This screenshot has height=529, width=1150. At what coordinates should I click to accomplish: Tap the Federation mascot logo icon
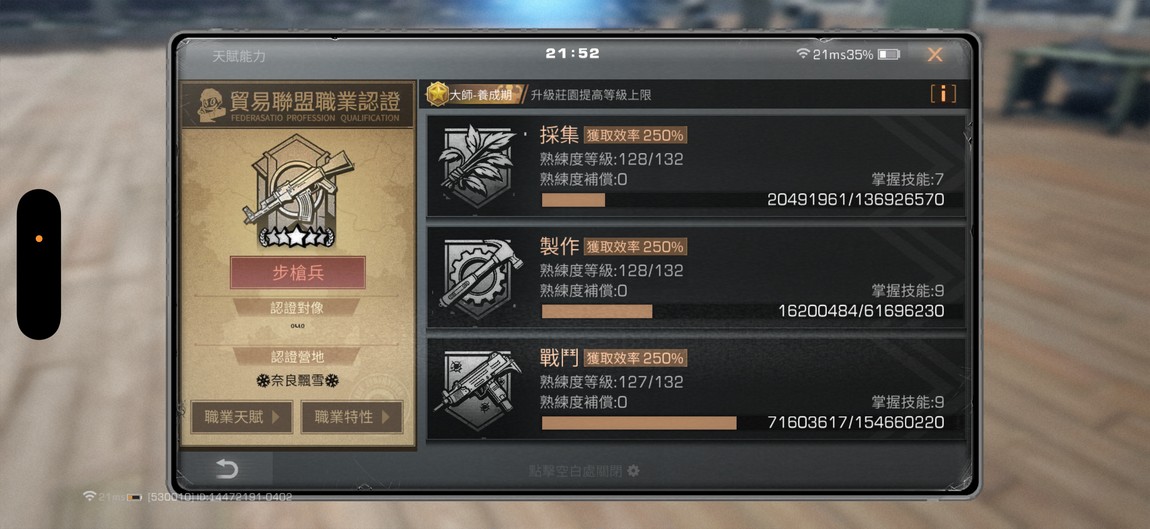click(211, 106)
